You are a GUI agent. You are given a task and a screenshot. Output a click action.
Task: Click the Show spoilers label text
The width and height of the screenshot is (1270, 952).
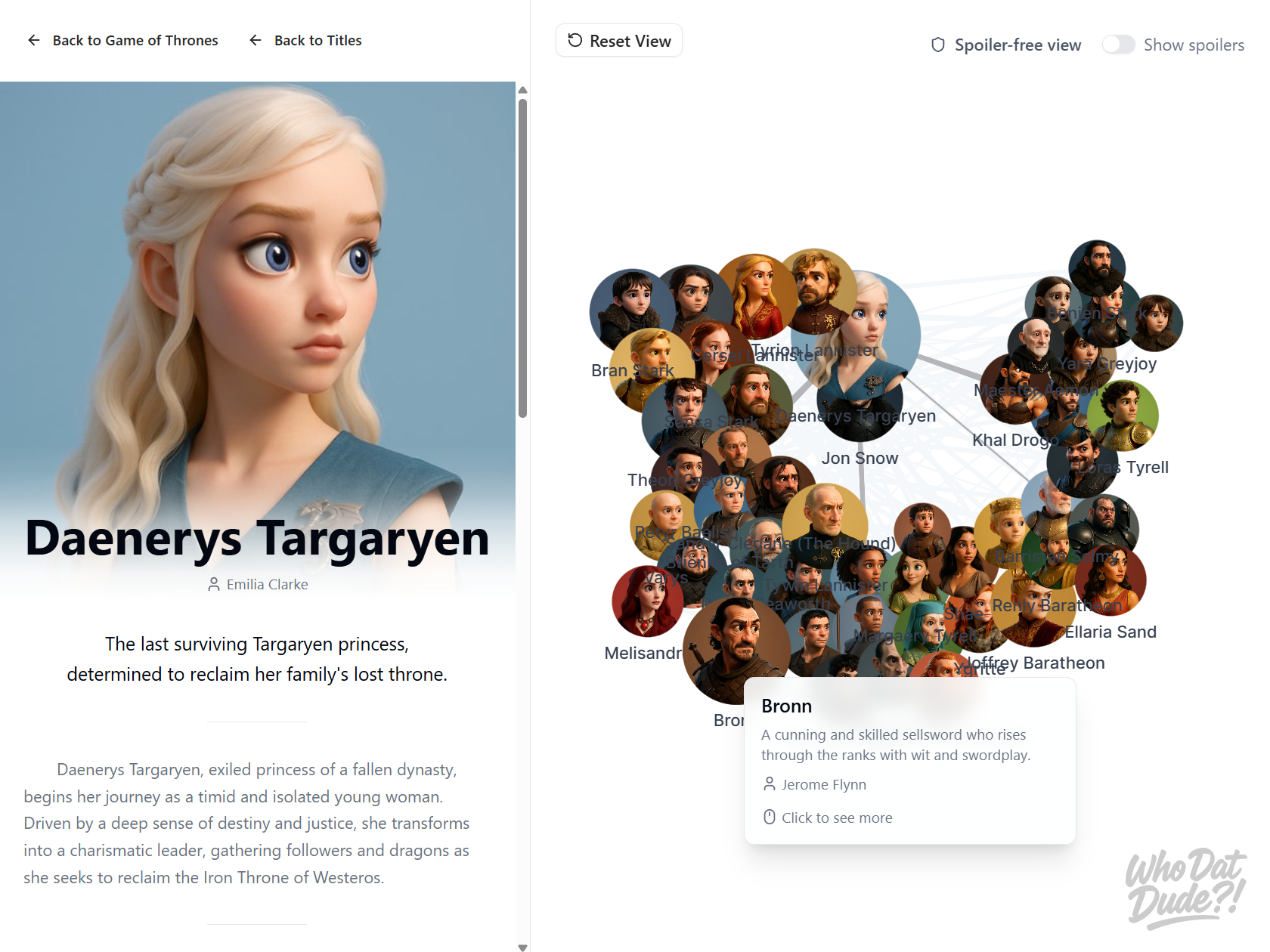click(x=1194, y=45)
